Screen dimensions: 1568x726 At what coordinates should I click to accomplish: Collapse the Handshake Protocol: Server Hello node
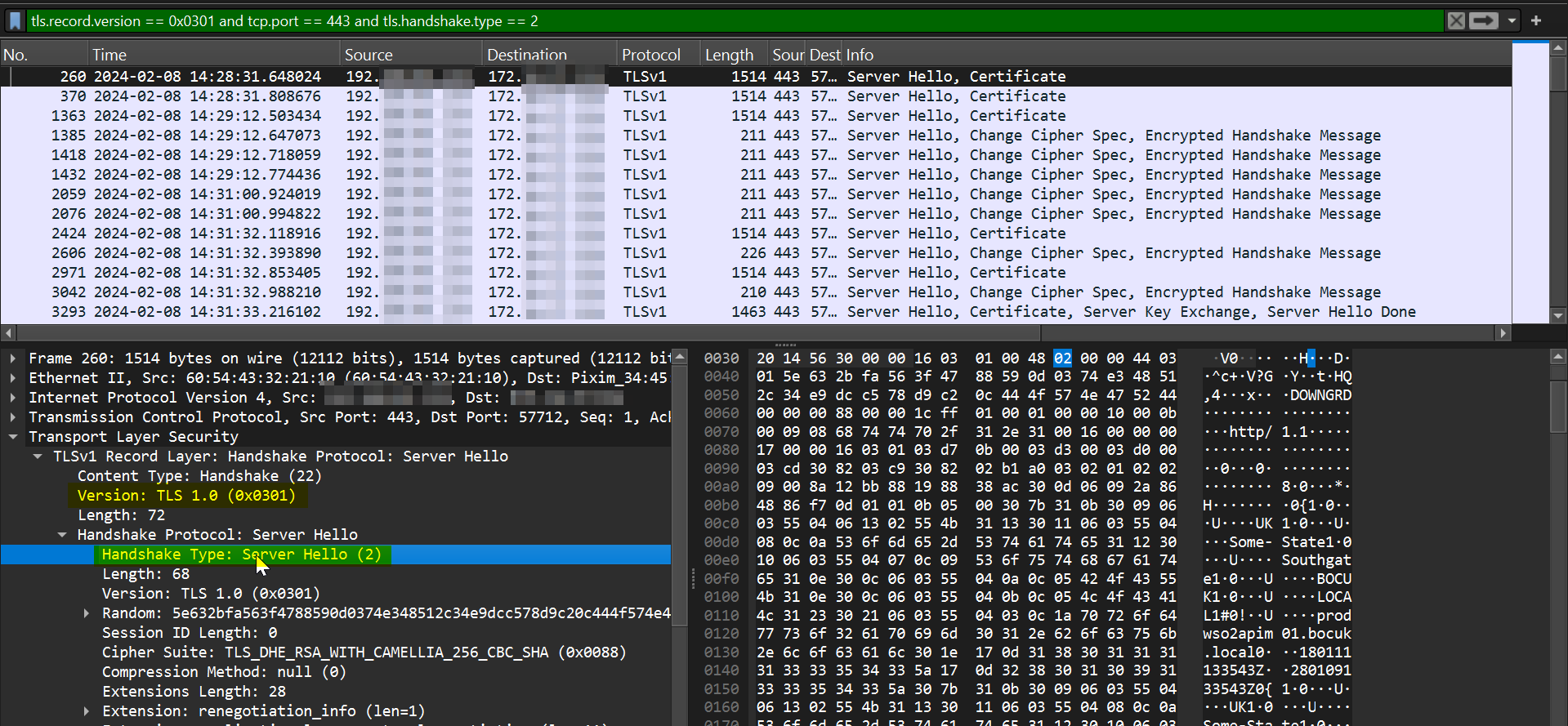[62, 535]
